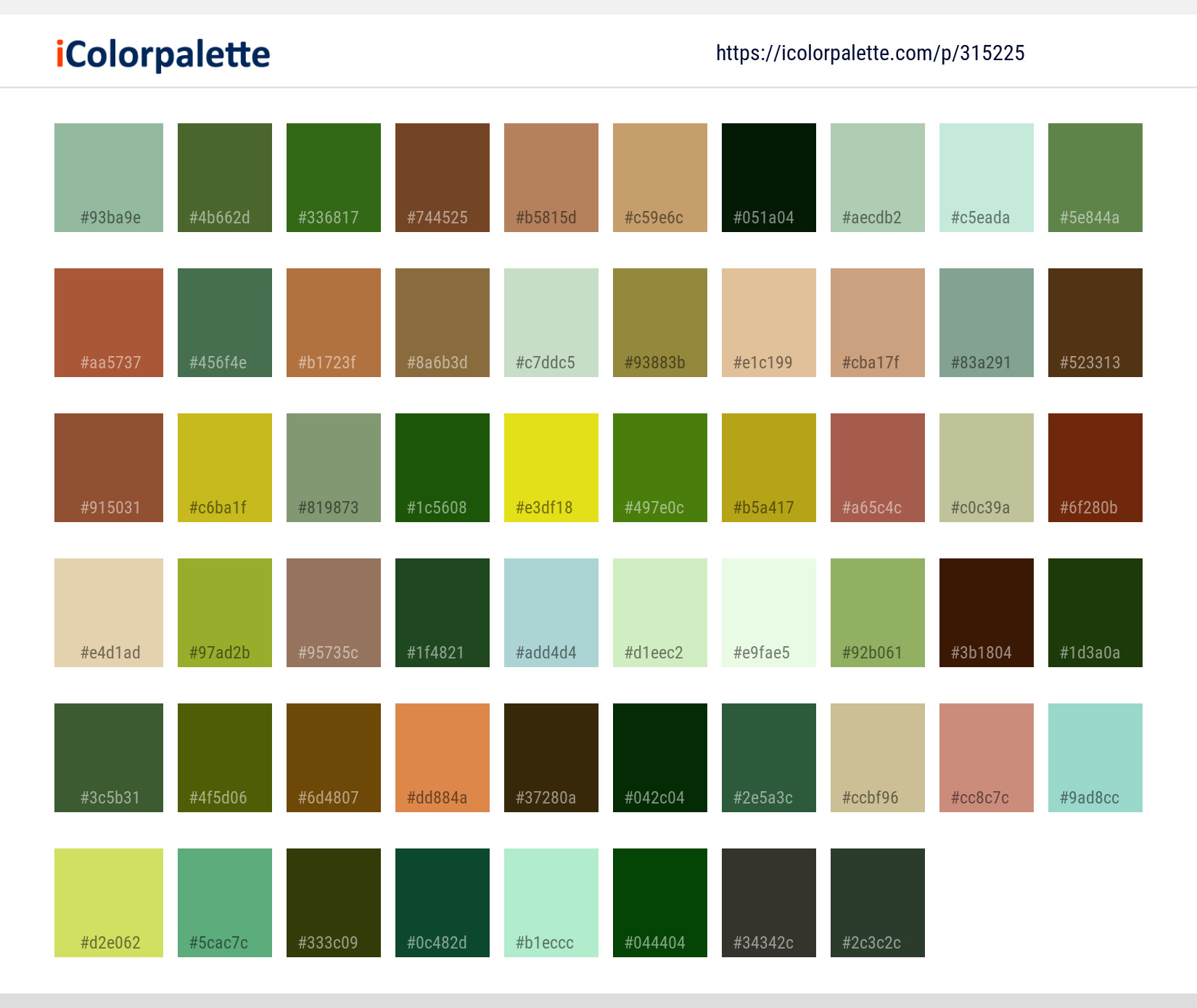Screen dimensions: 1197x1008
Task: Select the #37280a swatch
Action: (551, 758)
